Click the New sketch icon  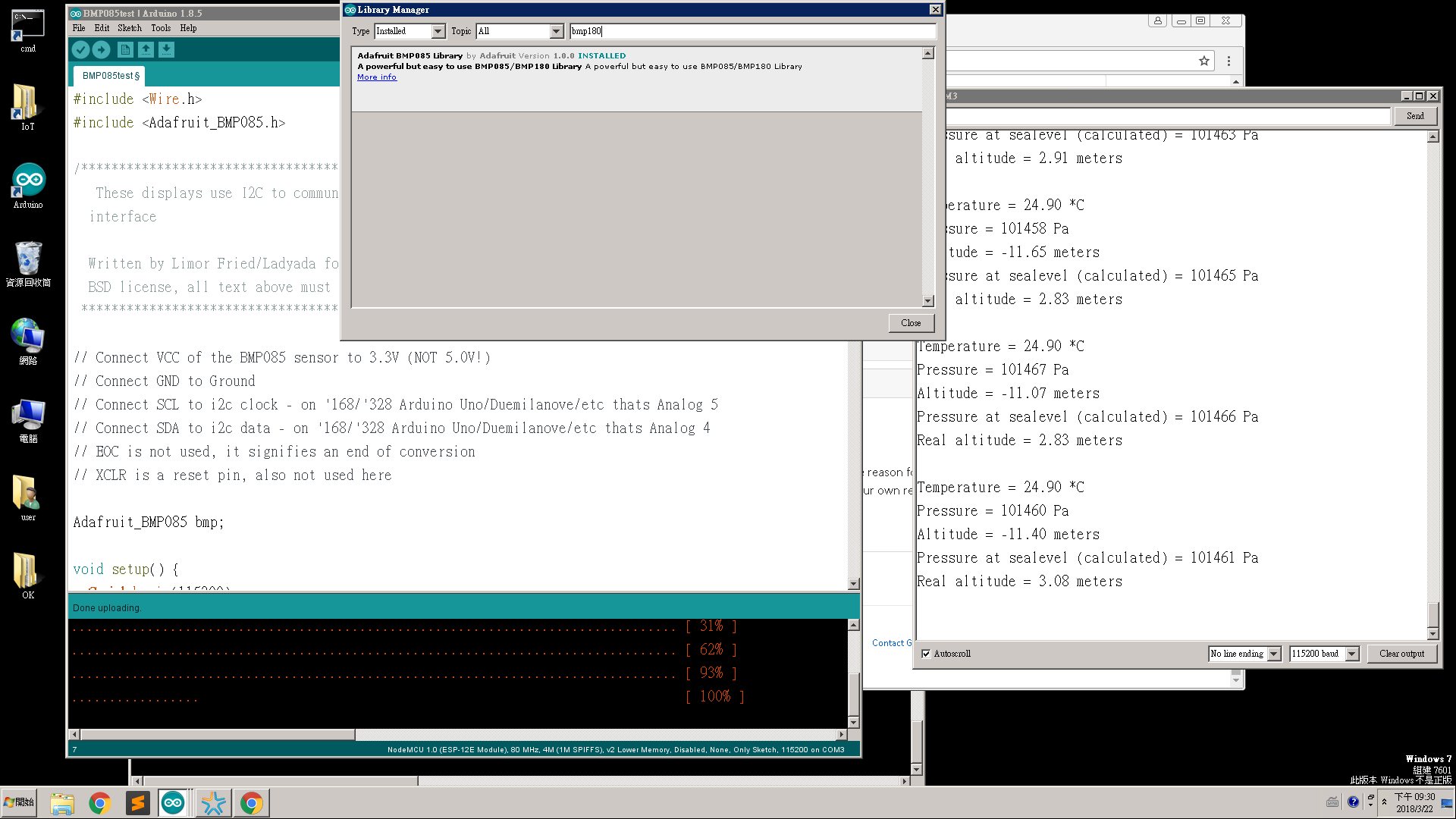coord(125,50)
